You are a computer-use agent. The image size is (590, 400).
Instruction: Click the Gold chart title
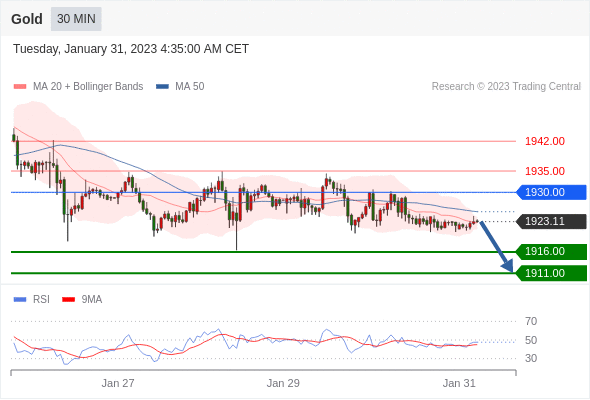click(27, 19)
